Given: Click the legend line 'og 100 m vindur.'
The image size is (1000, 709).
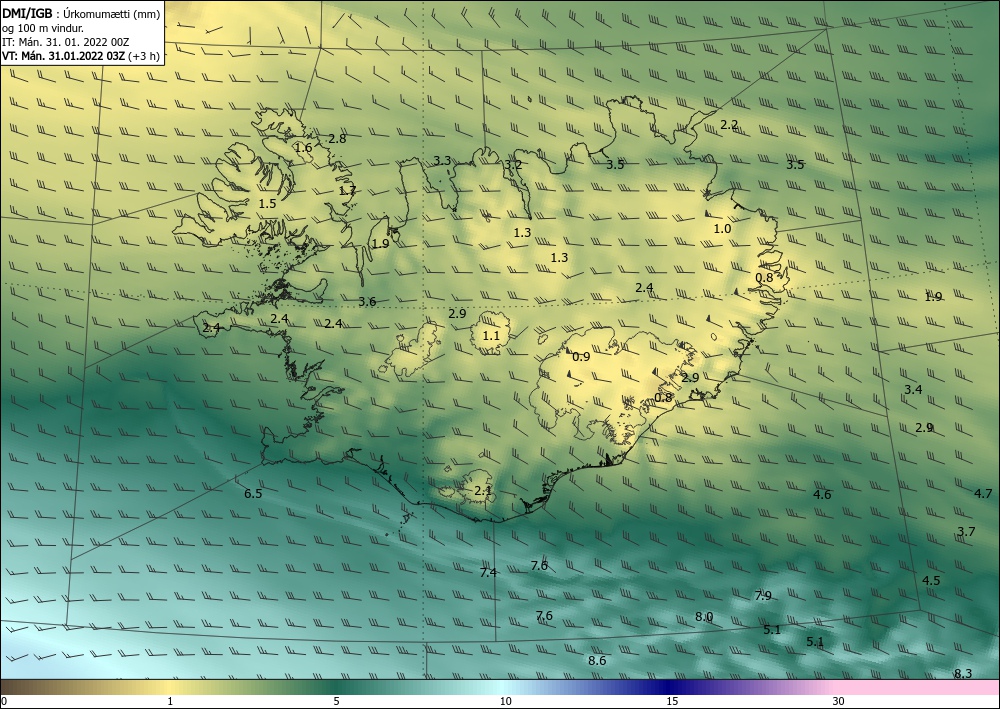Looking at the screenshot, I should (43, 28).
